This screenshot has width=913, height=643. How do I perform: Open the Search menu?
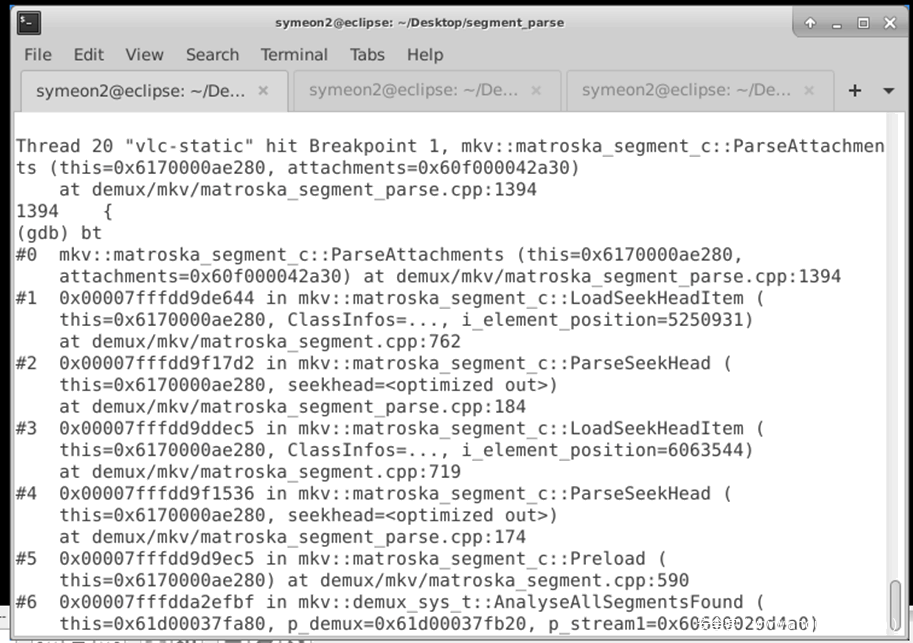212,55
